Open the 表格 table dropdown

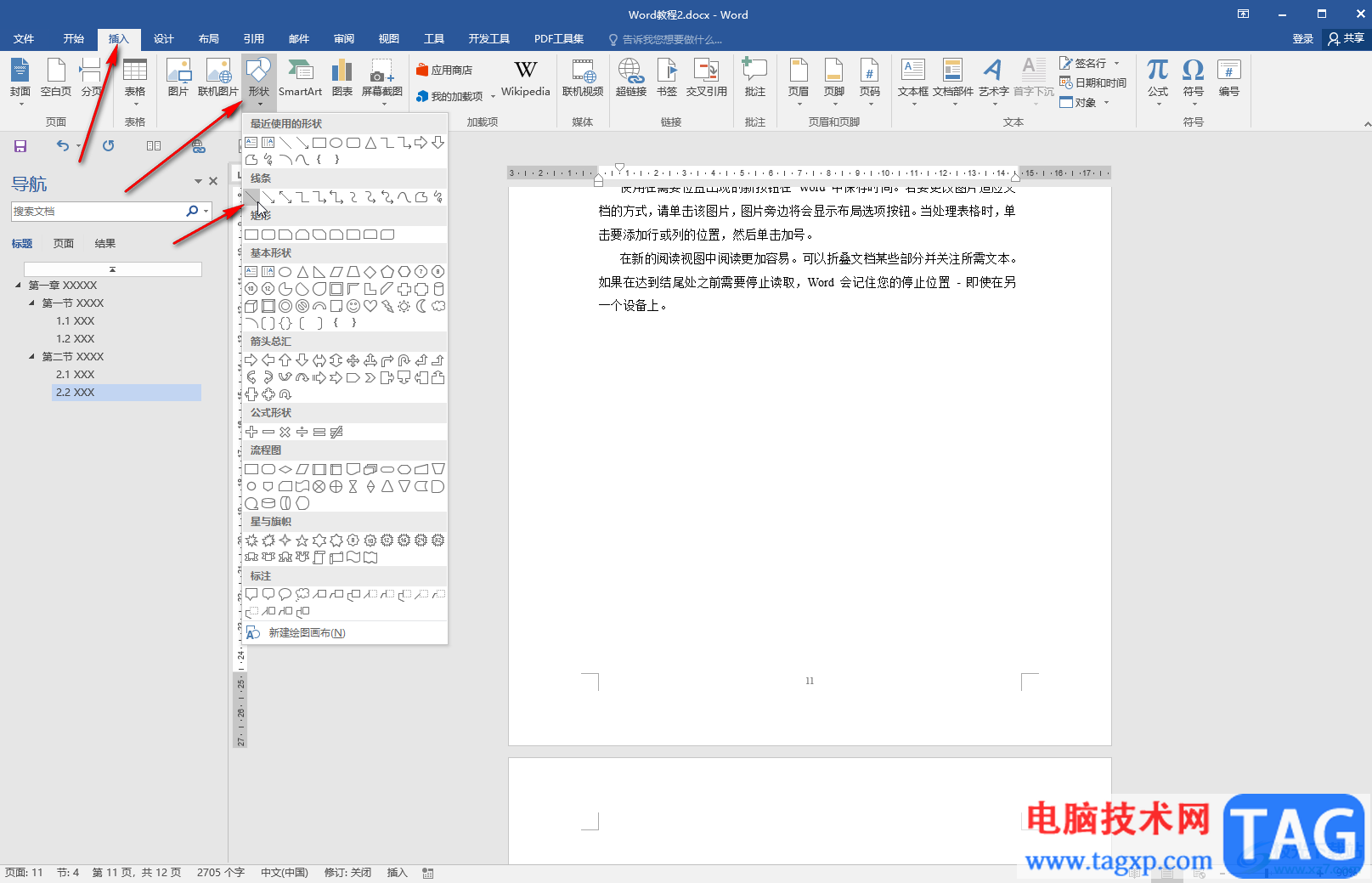click(135, 105)
